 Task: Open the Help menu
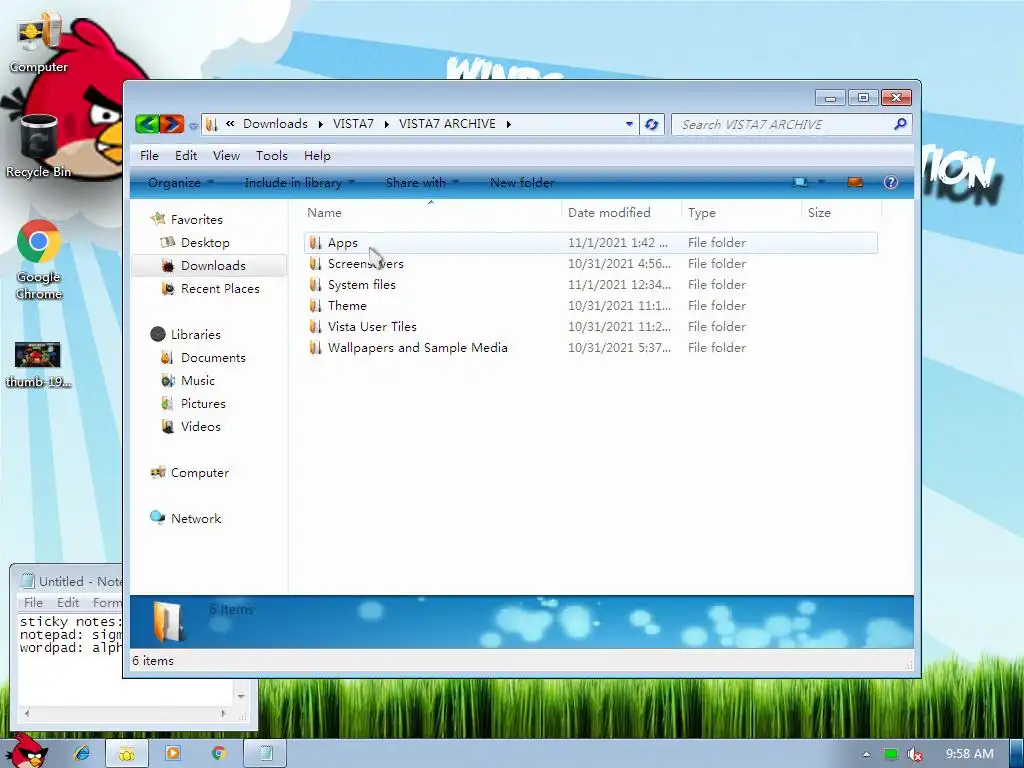tap(317, 155)
